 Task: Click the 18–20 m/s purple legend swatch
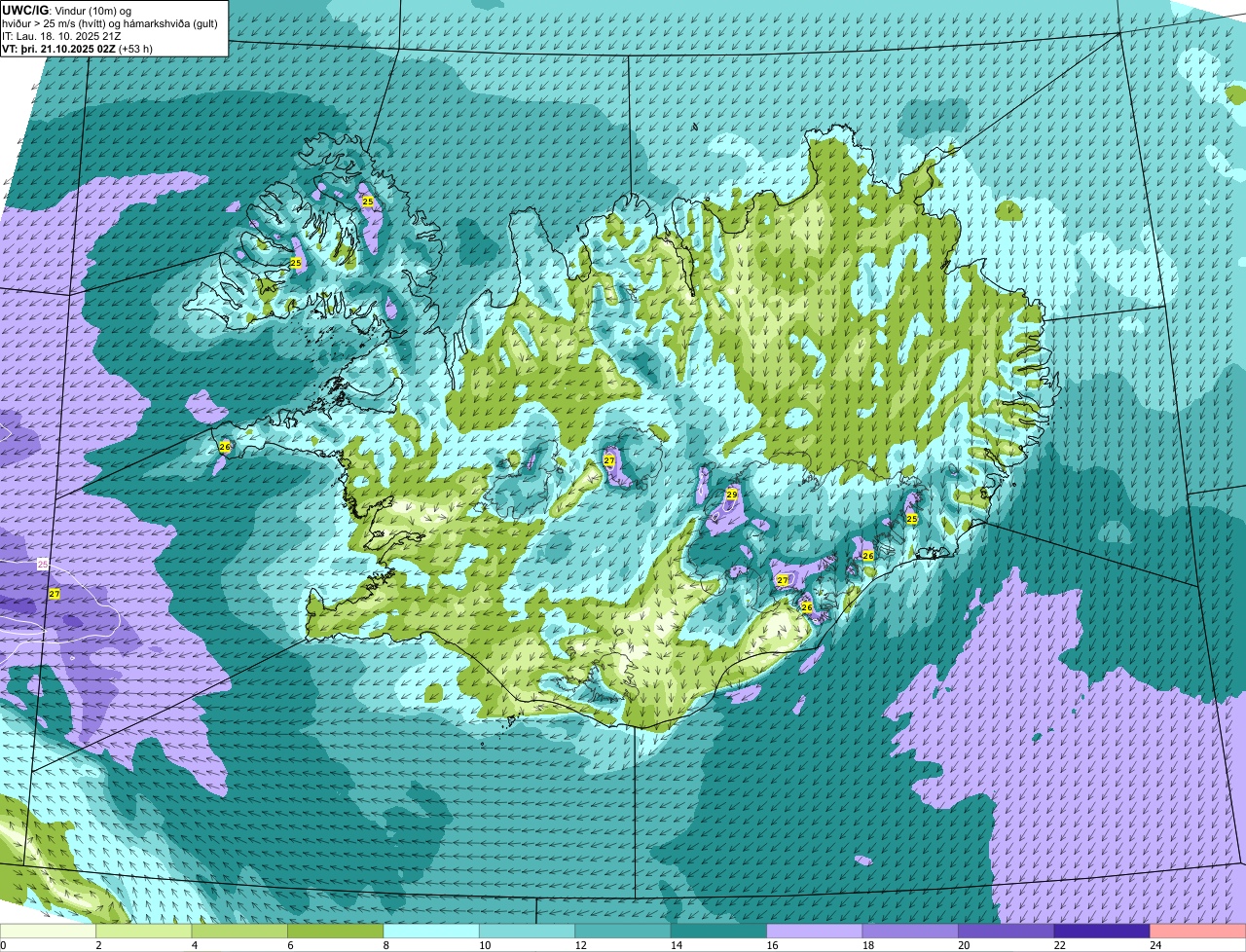point(911,931)
